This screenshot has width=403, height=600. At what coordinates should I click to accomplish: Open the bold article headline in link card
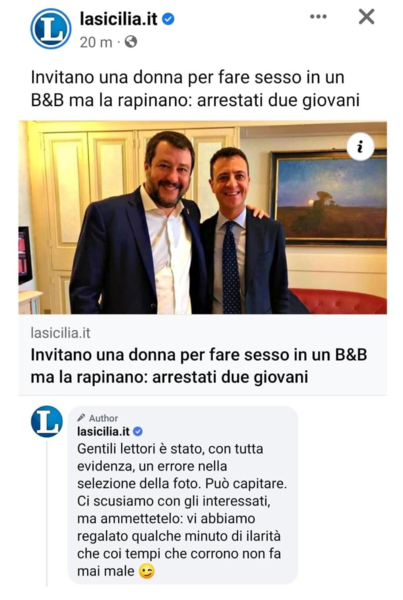tap(199, 366)
